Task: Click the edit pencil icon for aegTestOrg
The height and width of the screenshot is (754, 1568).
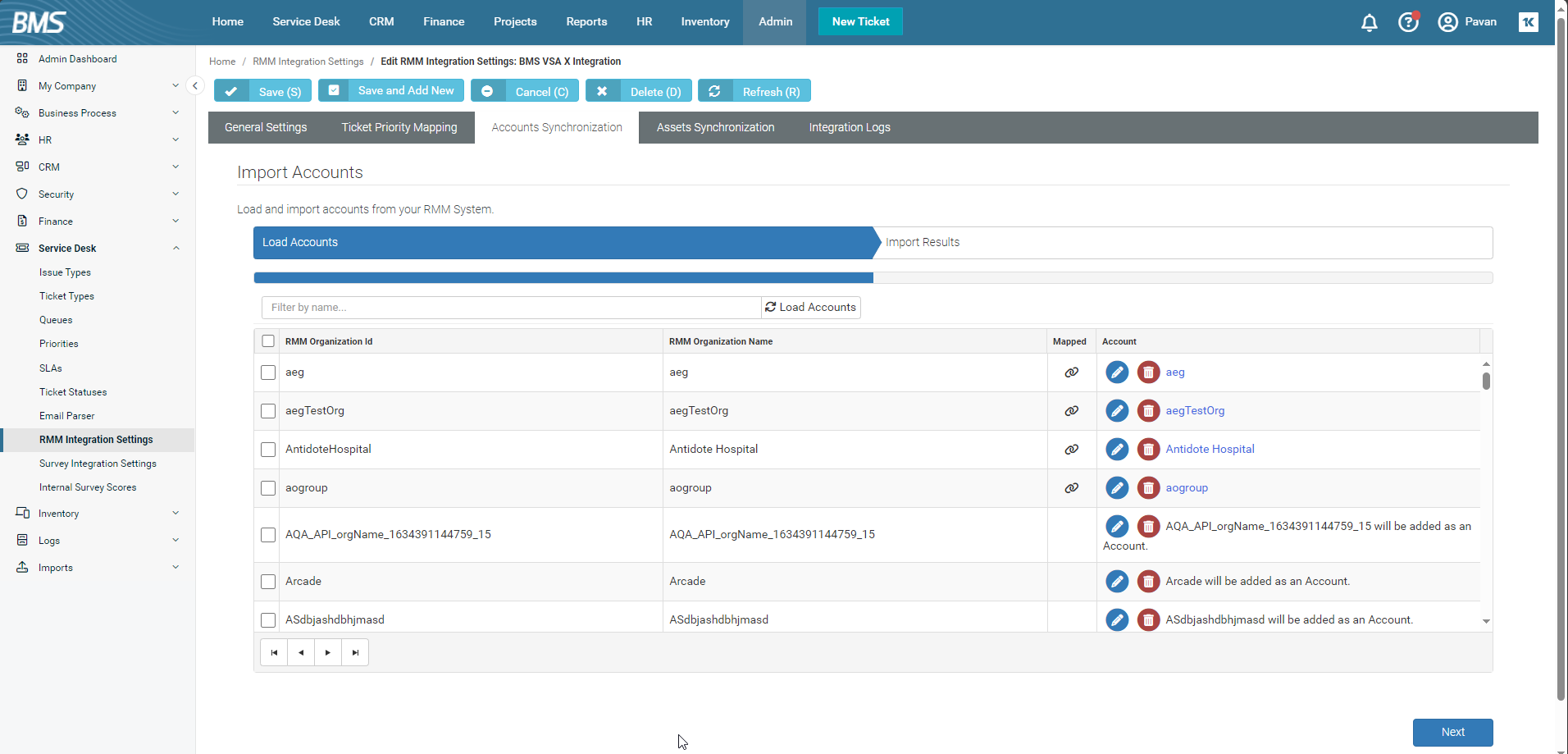Action: click(x=1116, y=411)
